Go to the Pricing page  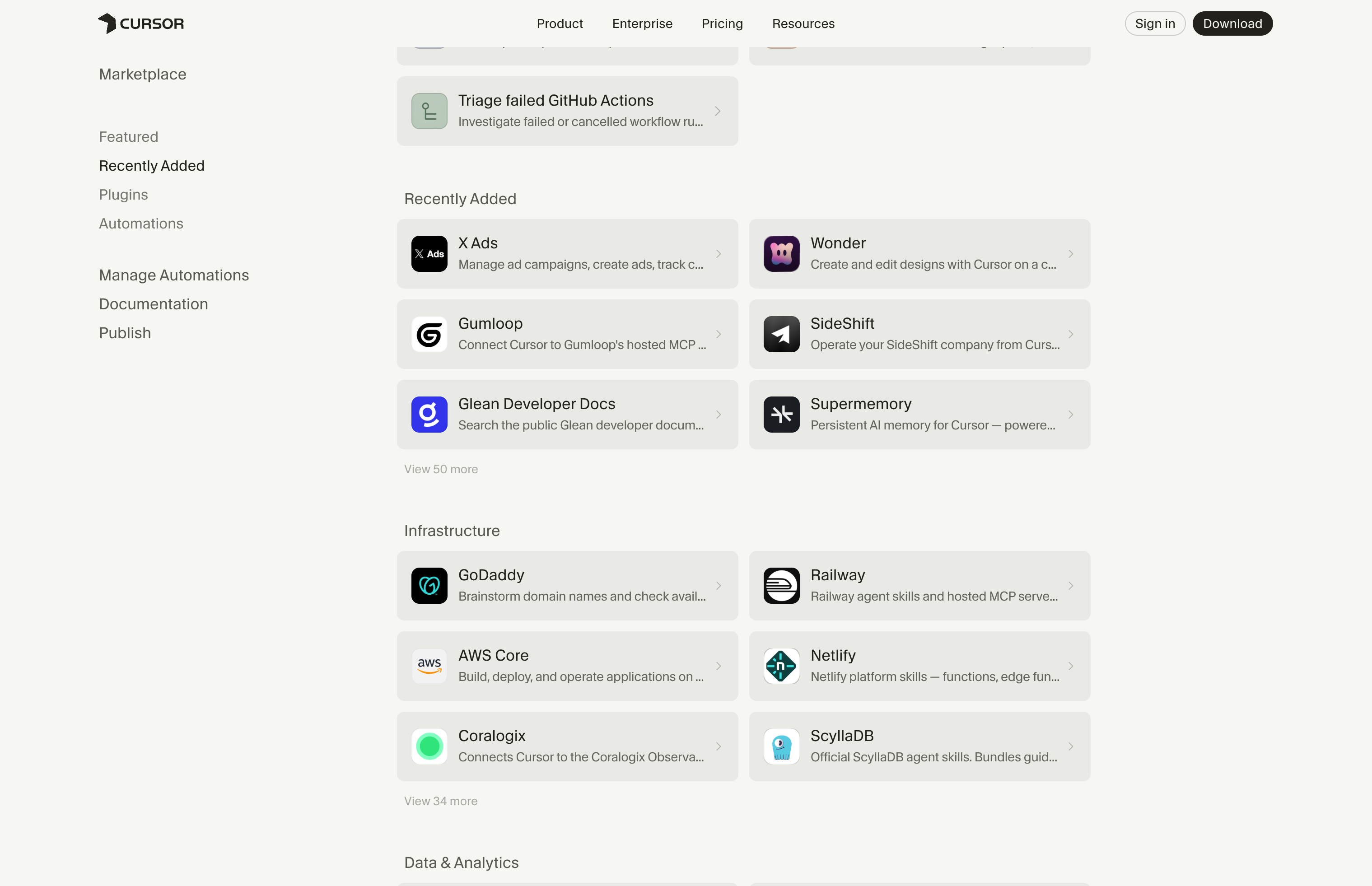click(722, 23)
